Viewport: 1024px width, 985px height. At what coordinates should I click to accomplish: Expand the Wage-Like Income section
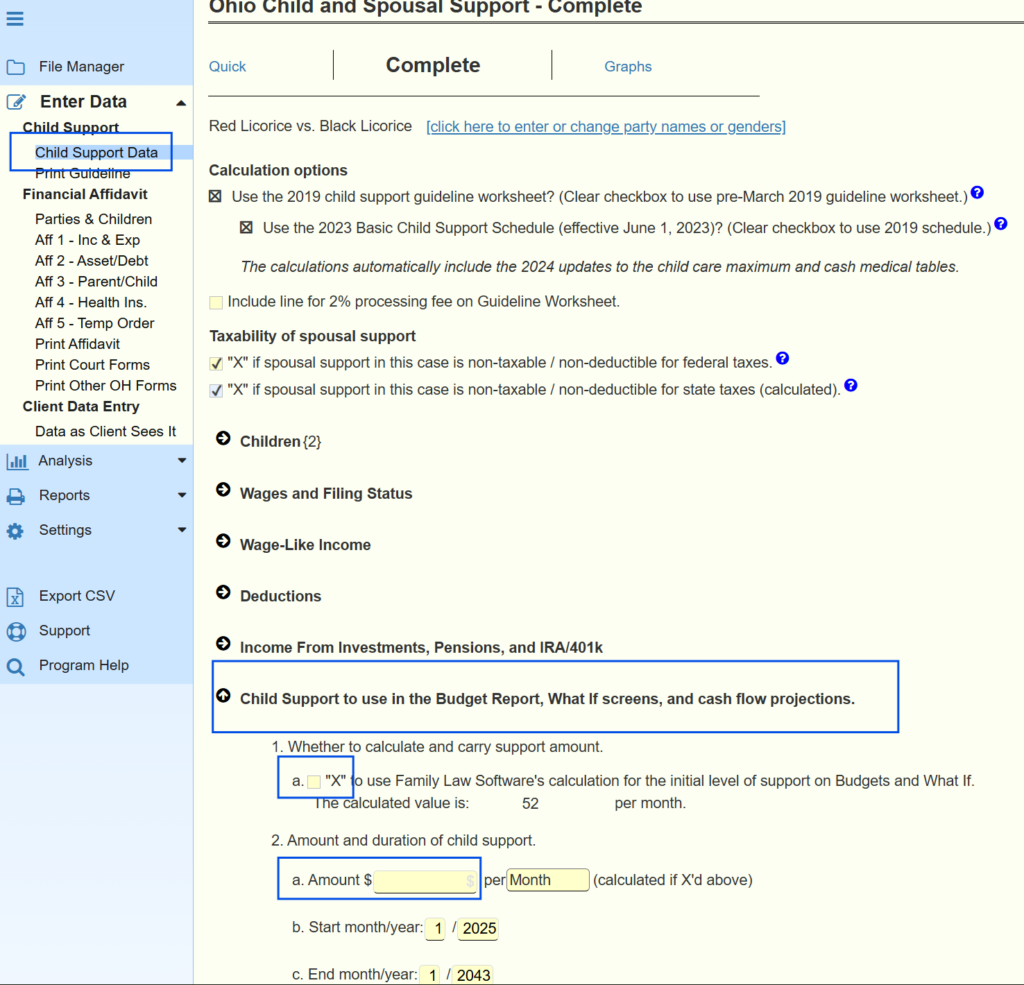coord(223,541)
